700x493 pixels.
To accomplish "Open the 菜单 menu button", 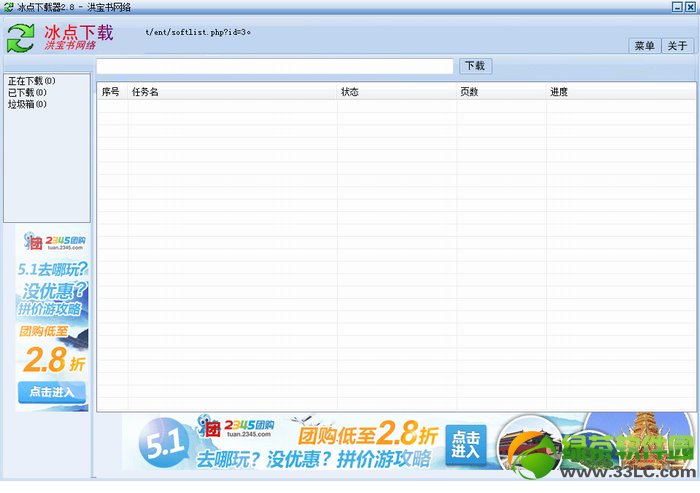I will (644, 46).
